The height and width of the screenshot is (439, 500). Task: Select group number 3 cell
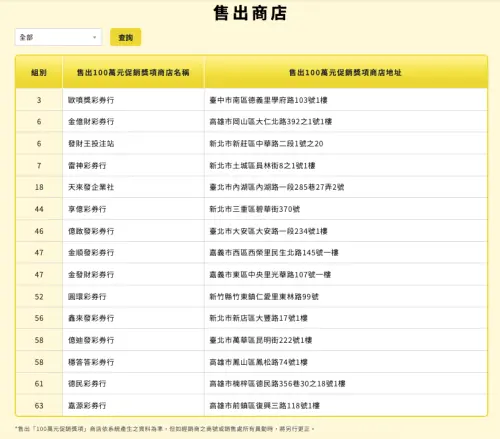tap(39, 100)
